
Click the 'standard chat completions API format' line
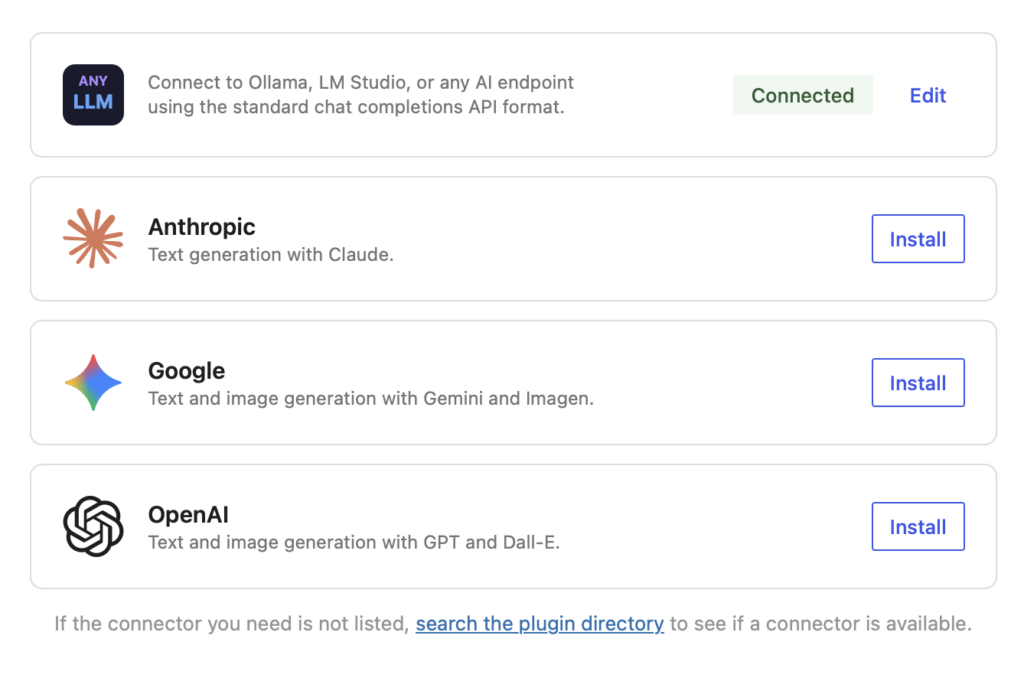click(356, 107)
